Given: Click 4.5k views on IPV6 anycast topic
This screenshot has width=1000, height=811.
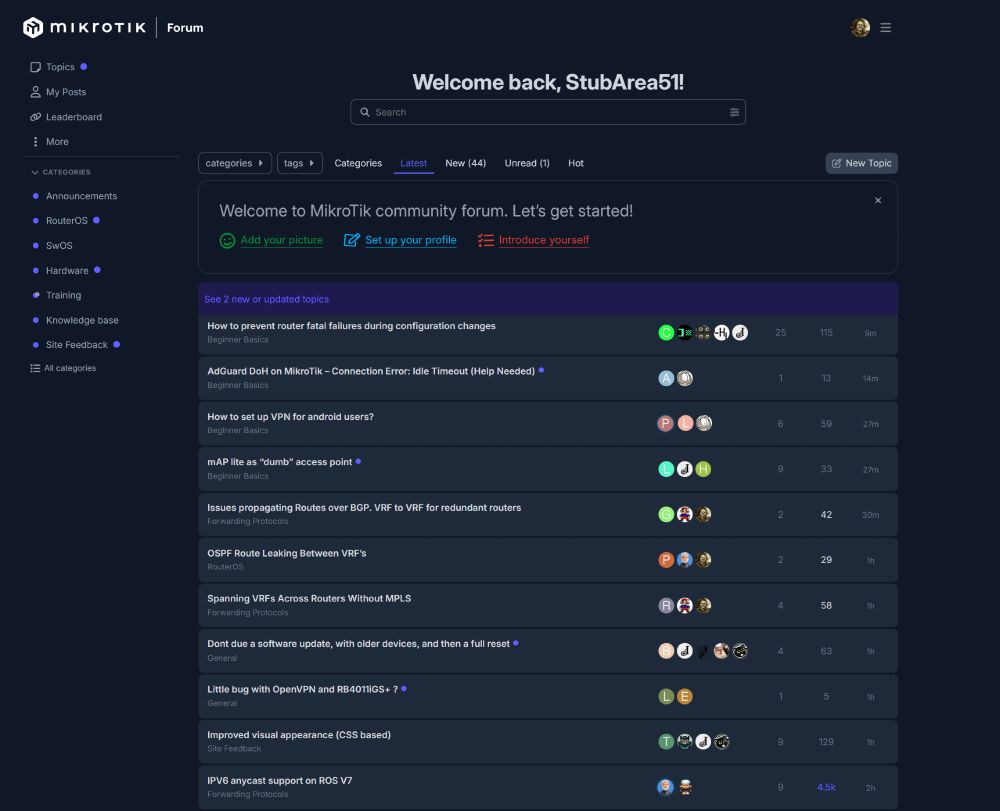Looking at the screenshot, I should tap(826, 787).
